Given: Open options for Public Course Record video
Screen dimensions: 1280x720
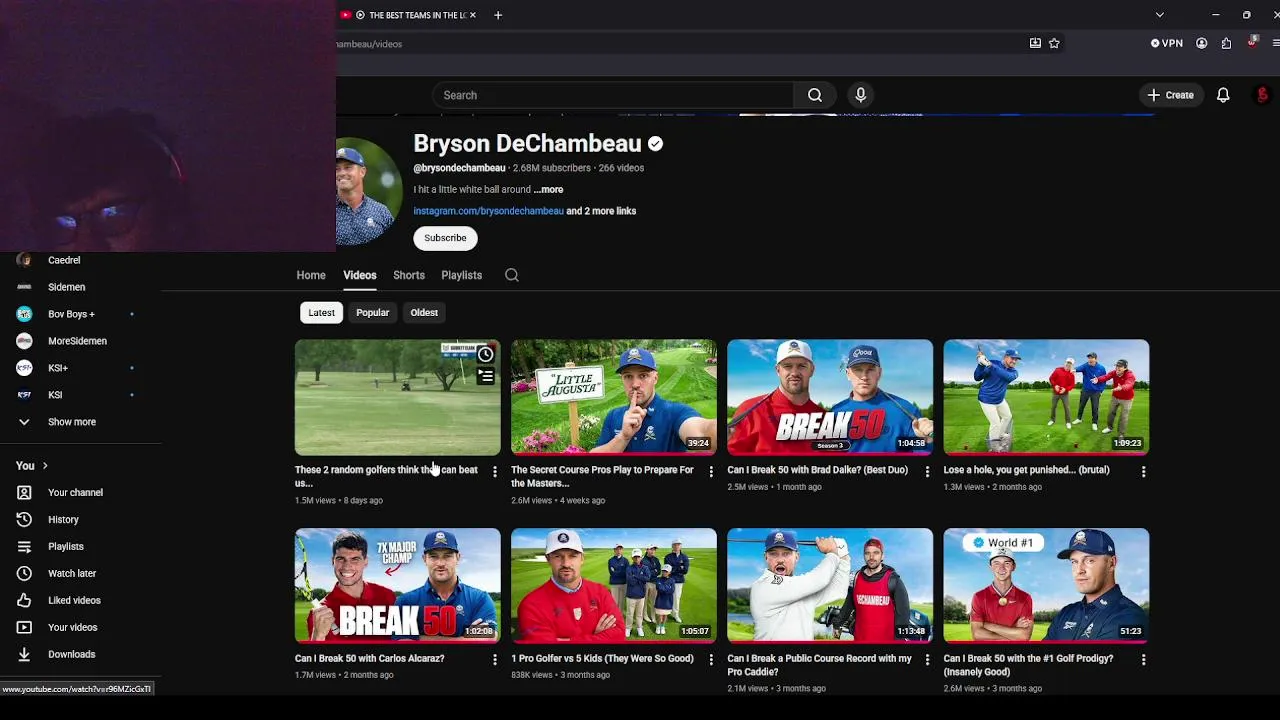Looking at the screenshot, I should 927,660.
